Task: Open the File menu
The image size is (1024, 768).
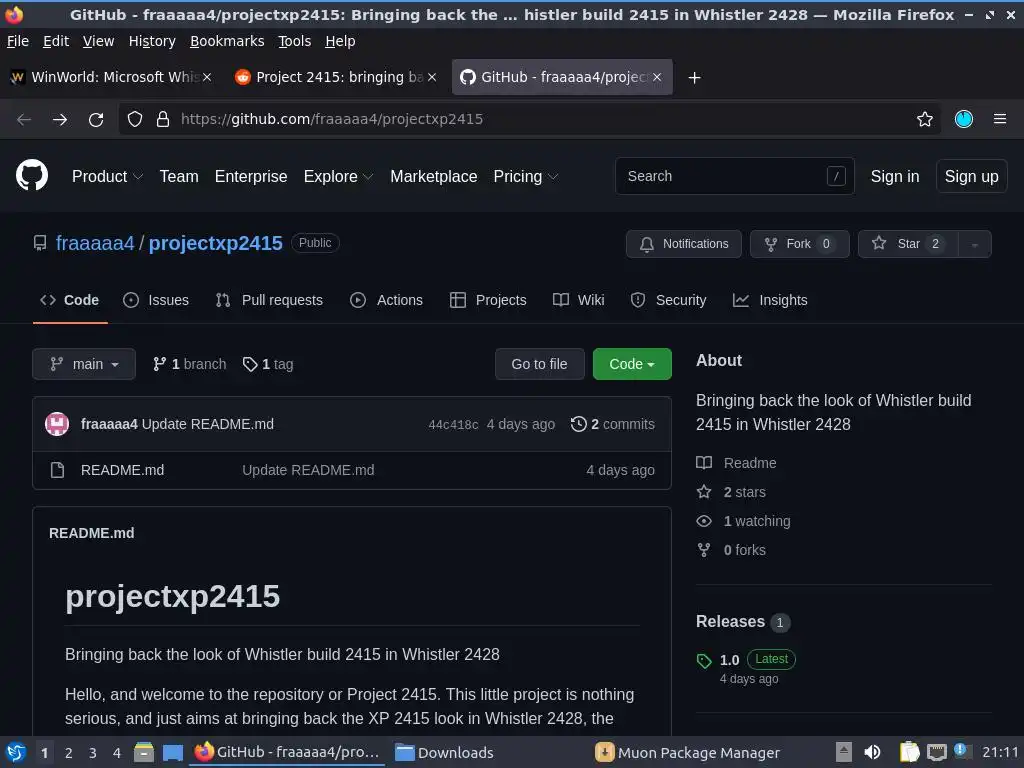Action: tap(18, 41)
